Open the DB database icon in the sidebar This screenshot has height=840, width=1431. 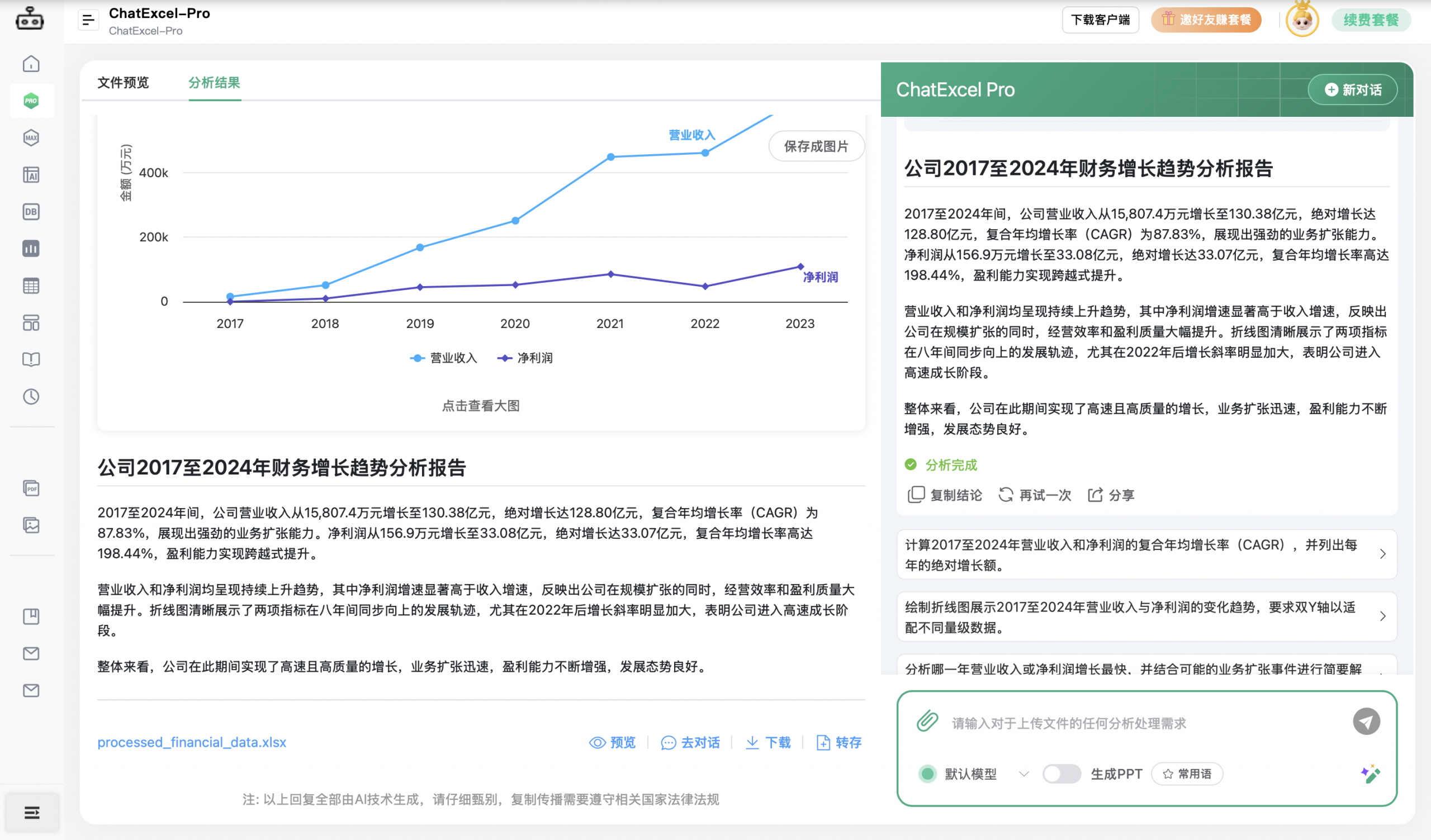pyautogui.click(x=32, y=211)
